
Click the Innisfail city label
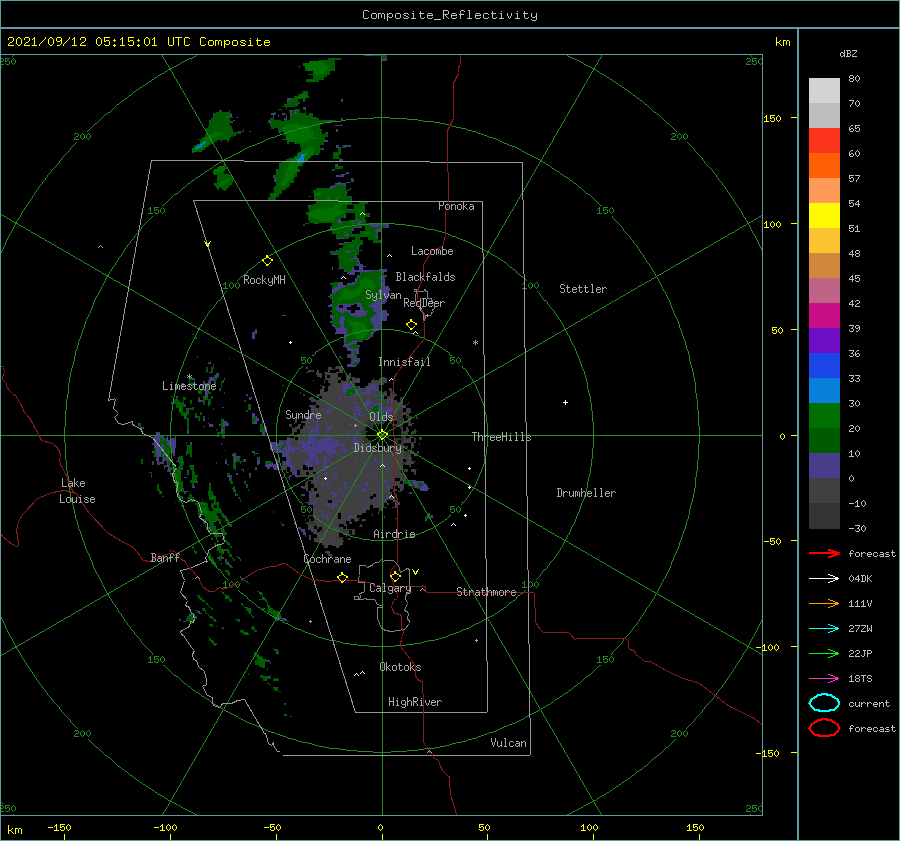coord(405,362)
